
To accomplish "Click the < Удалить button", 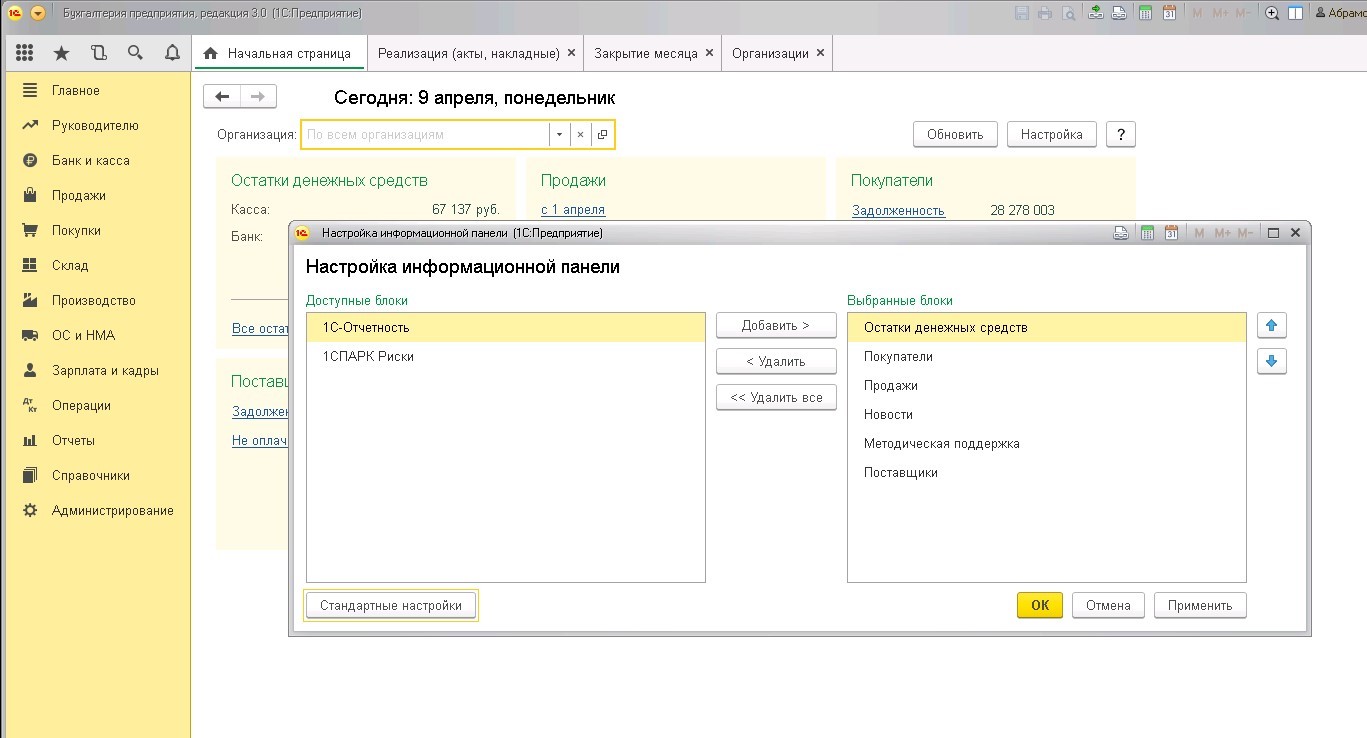I will pyautogui.click(x=776, y=361).
